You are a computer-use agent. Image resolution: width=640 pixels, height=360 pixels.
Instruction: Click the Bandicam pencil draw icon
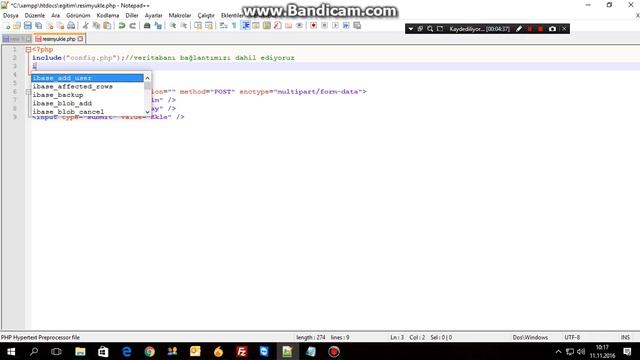(x=519, y=29)
